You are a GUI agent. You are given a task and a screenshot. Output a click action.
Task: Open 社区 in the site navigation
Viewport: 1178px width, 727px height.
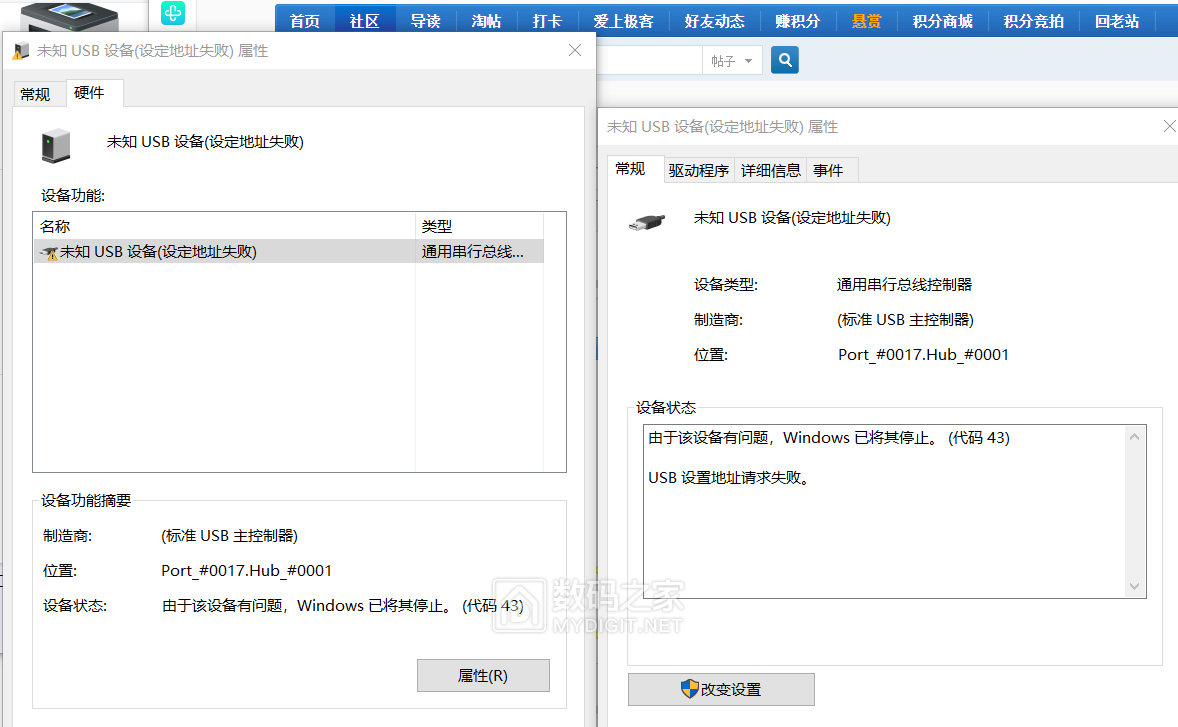(364, 21)
